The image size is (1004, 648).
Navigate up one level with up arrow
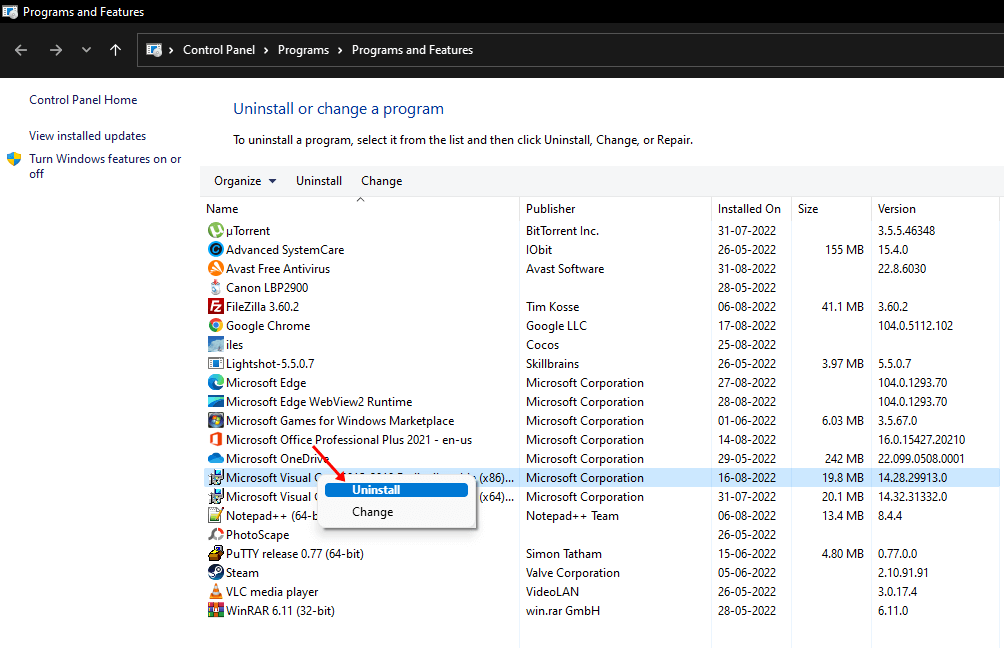click(116, 50)
